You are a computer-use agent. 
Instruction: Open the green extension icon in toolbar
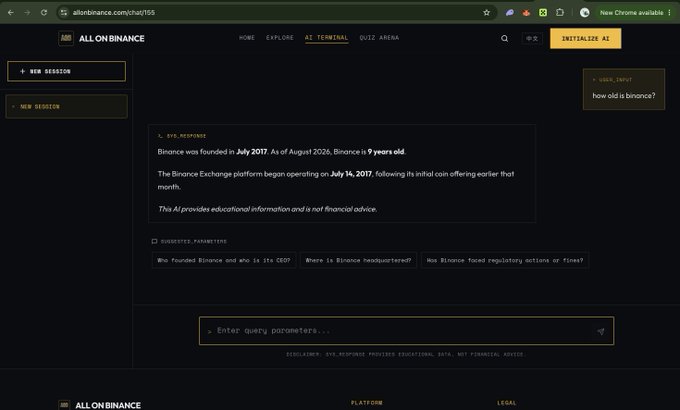[x=543, y=13]
